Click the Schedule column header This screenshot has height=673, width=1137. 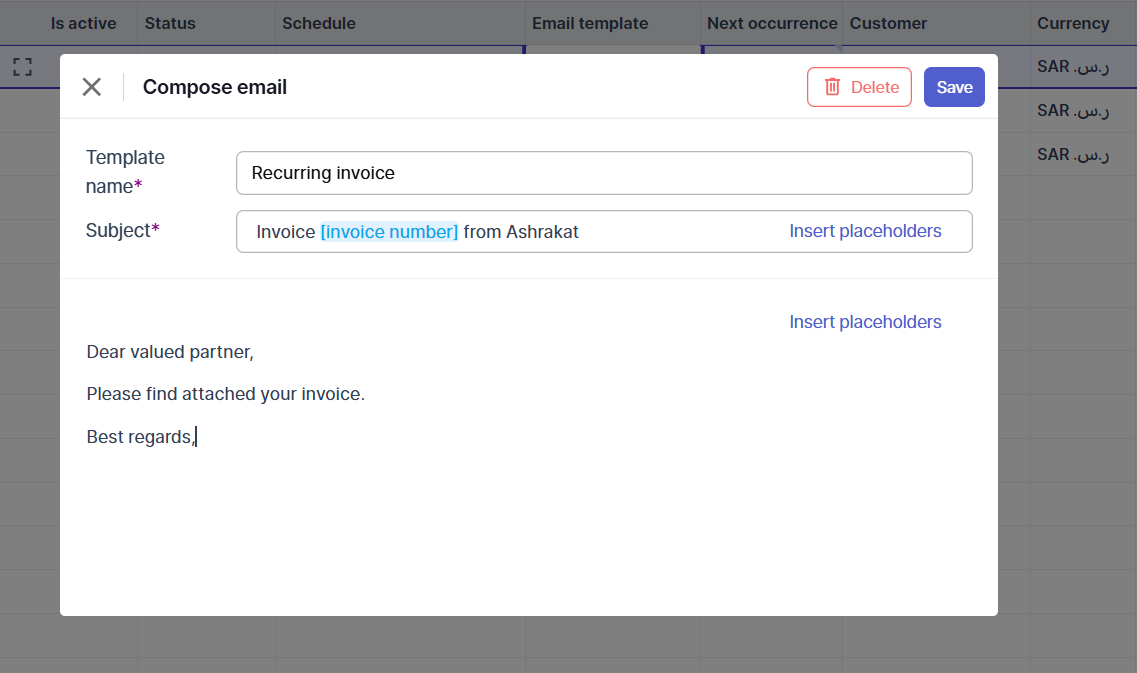coord(318,23)
